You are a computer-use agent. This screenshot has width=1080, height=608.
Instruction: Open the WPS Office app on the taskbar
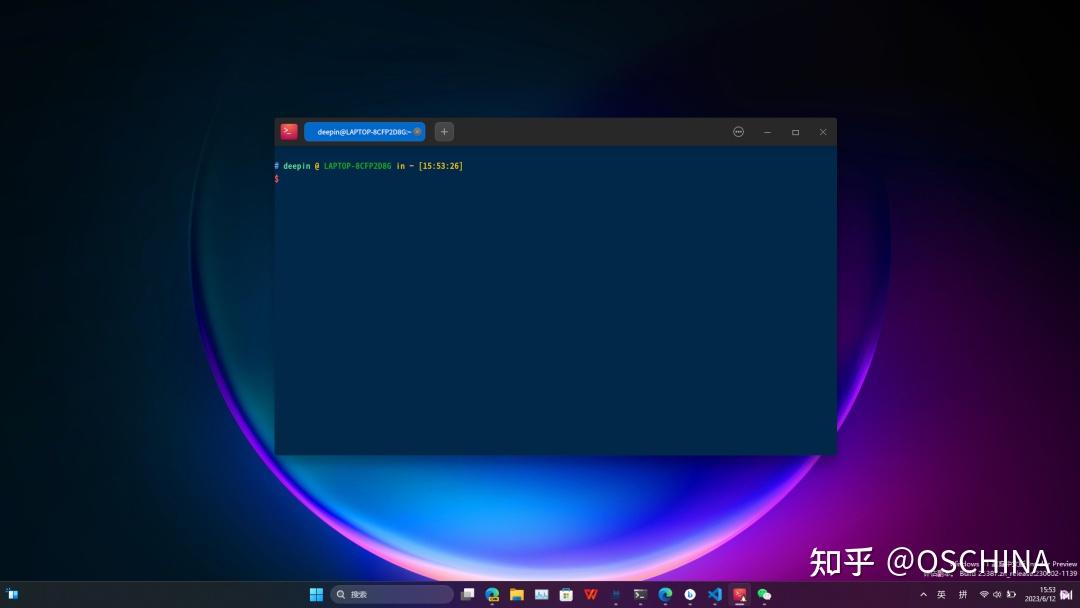[x=590, y=593]
